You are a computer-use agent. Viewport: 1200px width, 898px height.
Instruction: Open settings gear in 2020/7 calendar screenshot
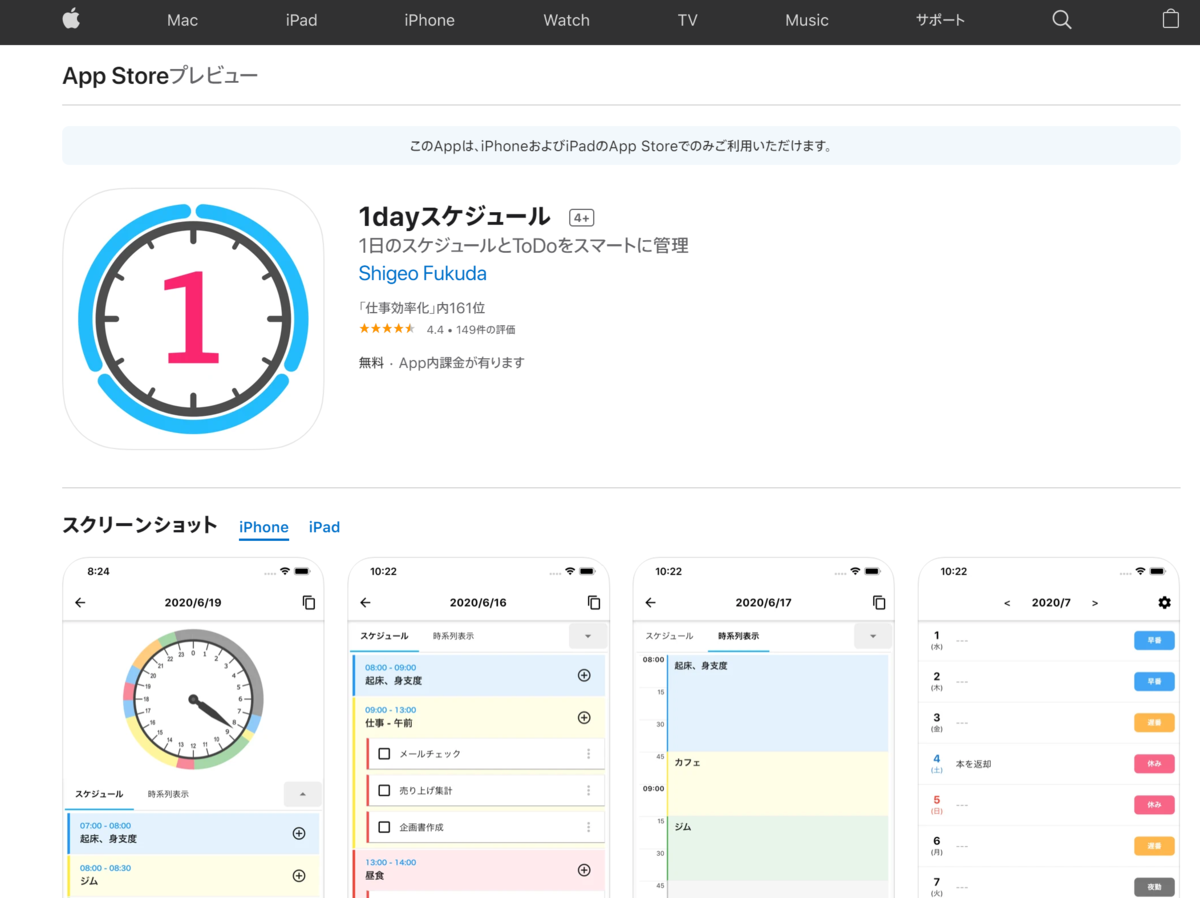click(1164, 603)
